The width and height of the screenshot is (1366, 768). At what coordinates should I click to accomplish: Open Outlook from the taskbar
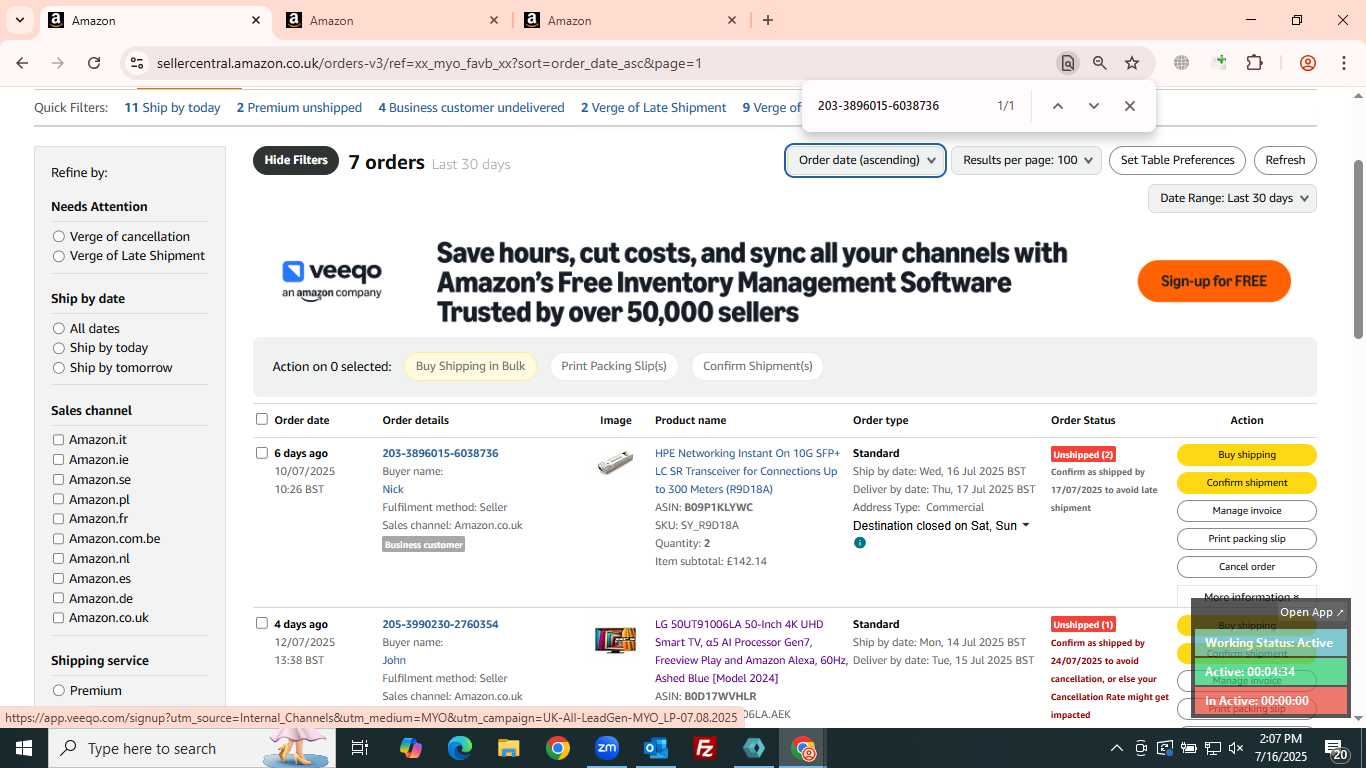656,748
